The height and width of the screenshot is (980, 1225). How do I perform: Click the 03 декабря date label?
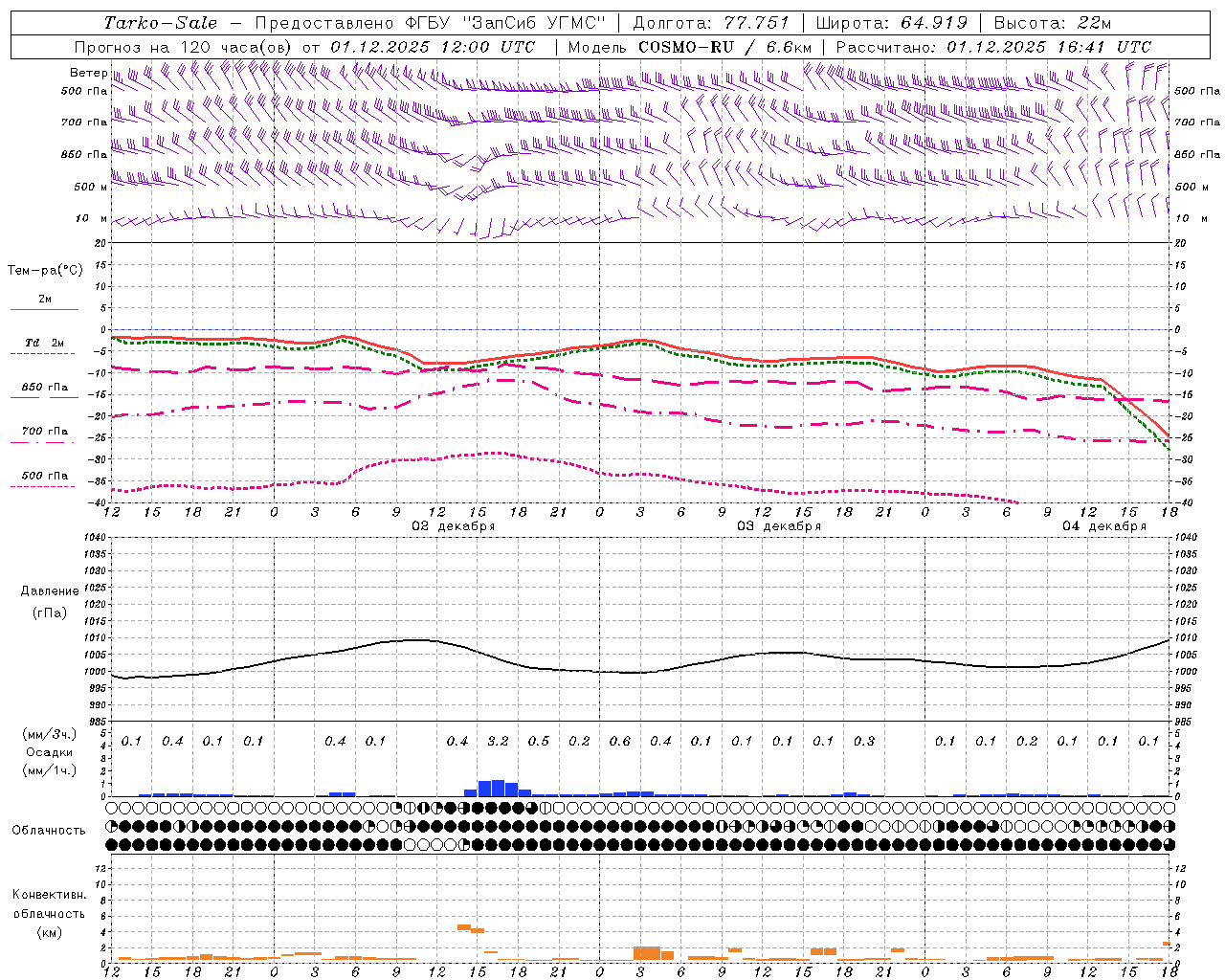tap(778, 526)
